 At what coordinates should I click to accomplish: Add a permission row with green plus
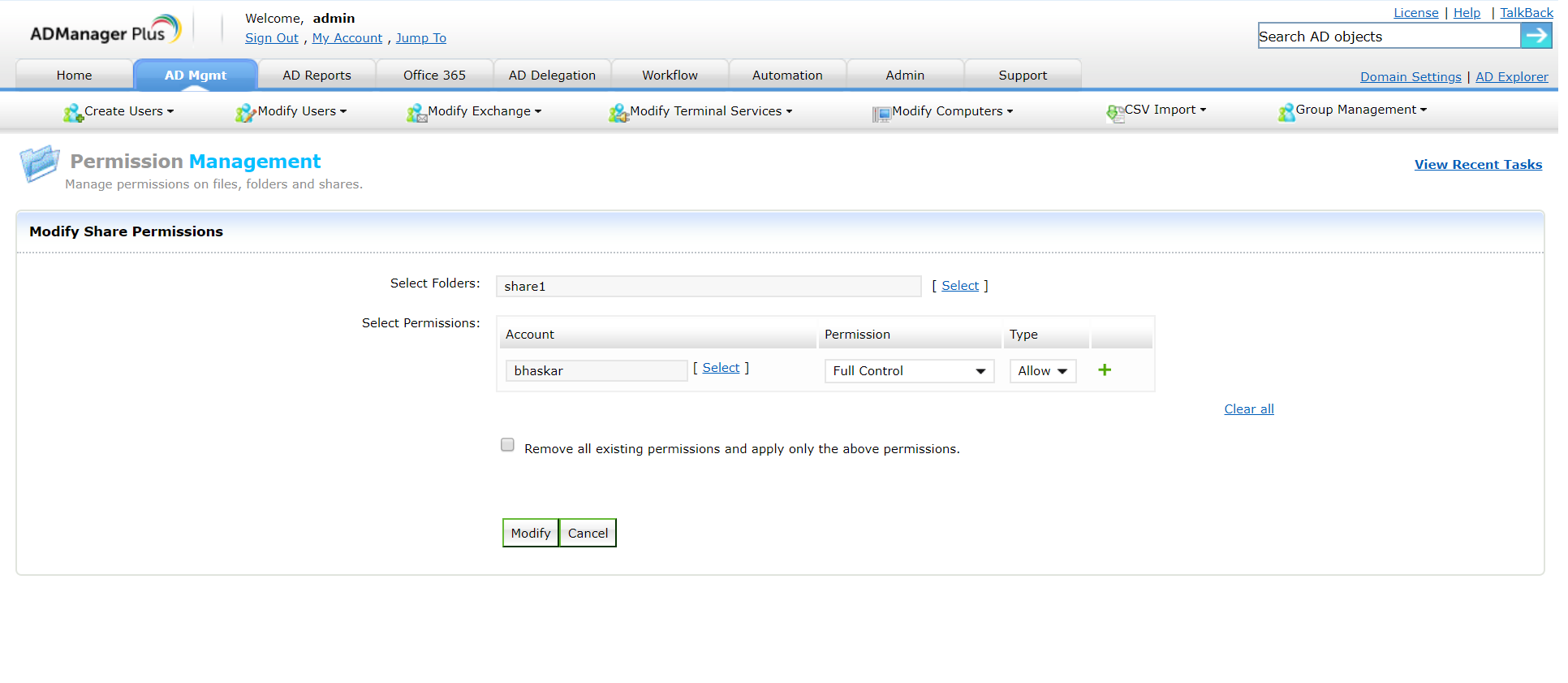tap(1105, 370)
